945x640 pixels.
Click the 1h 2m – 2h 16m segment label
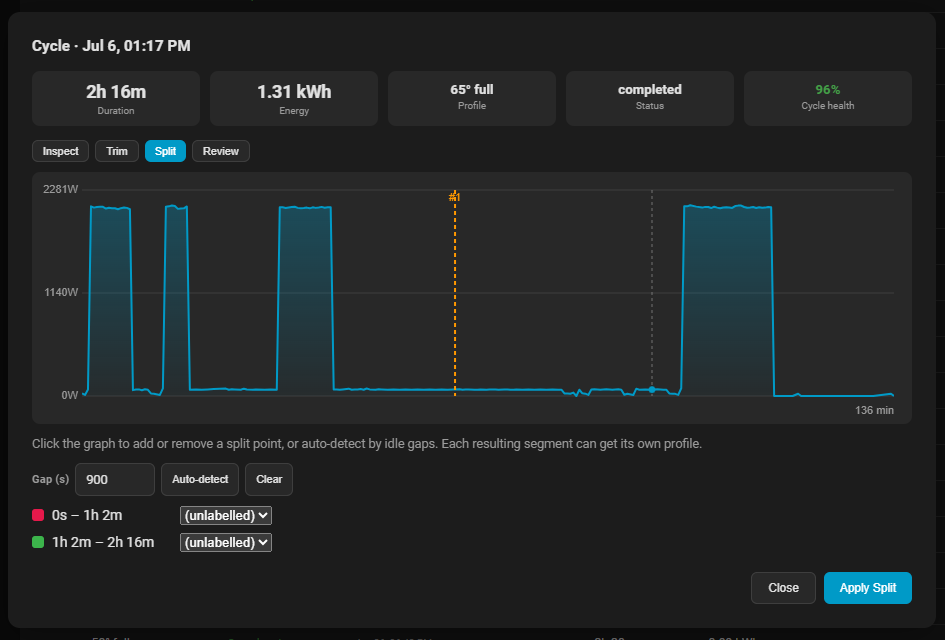click(x=103, y=542)
